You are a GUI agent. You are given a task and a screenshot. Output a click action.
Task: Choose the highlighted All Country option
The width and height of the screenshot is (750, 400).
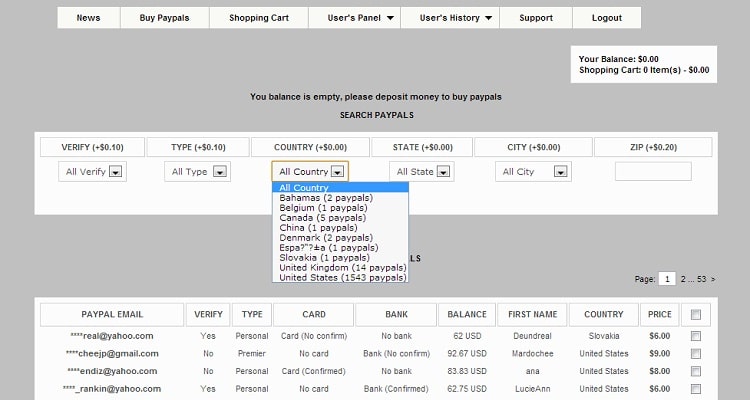[x=340, y=188]
